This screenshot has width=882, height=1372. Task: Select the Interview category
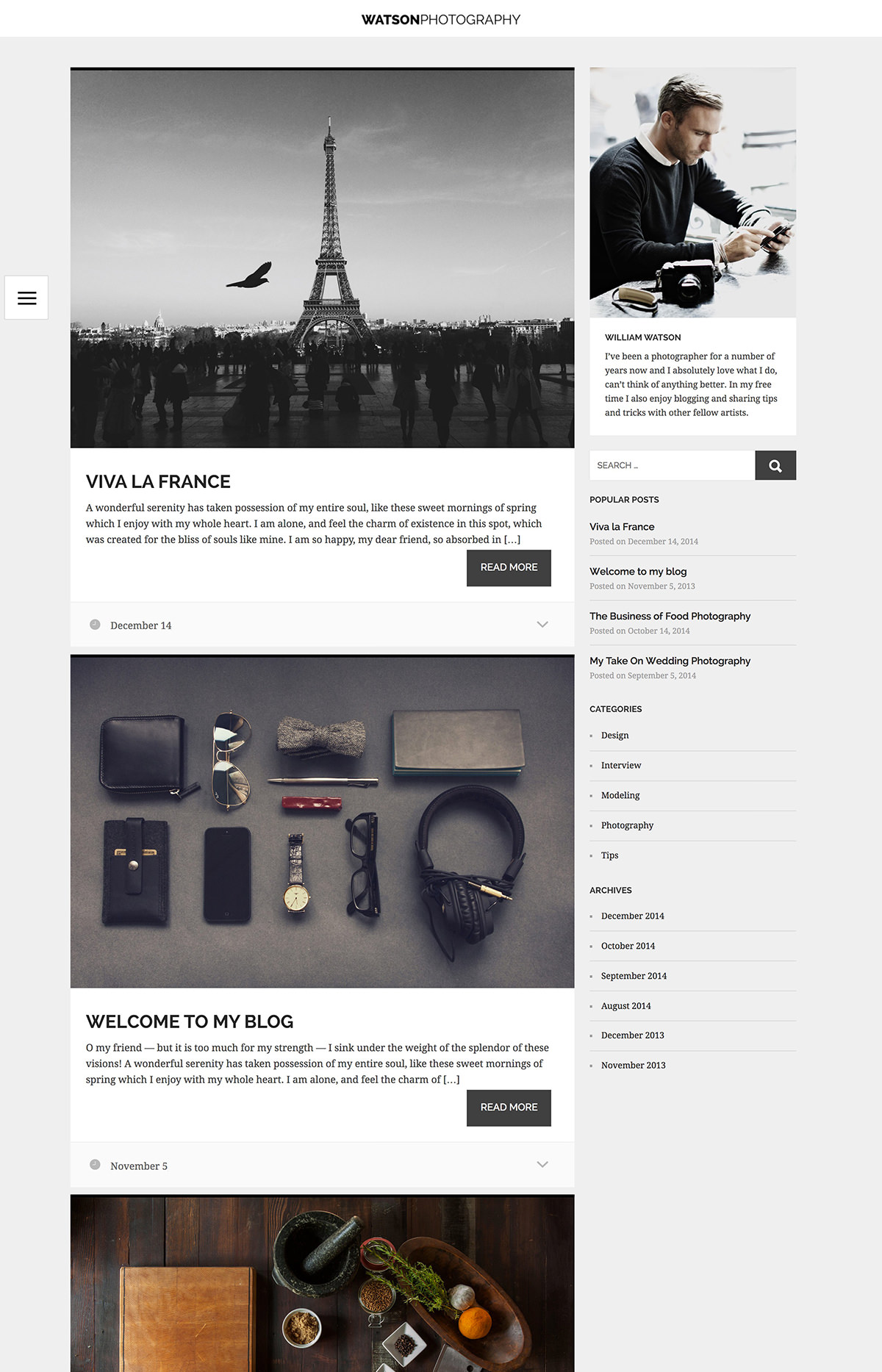coord(621,765)
